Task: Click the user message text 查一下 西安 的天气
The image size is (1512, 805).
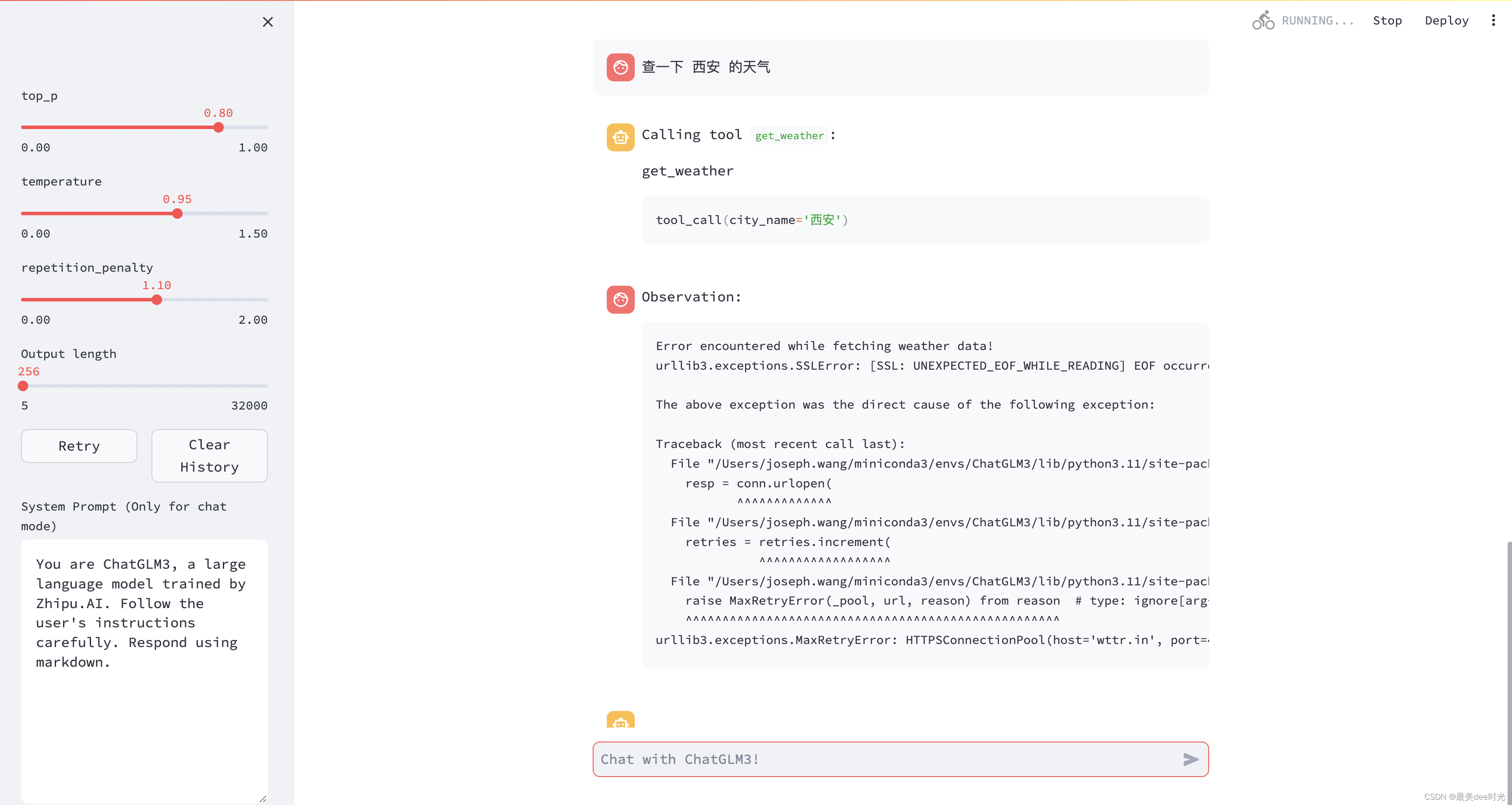Action: (706, 67)
